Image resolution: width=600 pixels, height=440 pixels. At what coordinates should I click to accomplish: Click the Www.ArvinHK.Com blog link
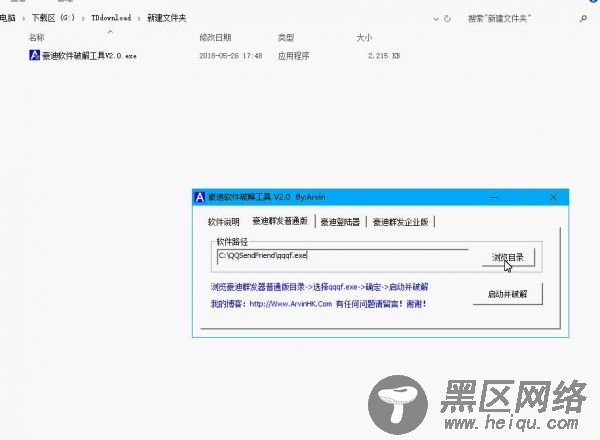[291, 304]
